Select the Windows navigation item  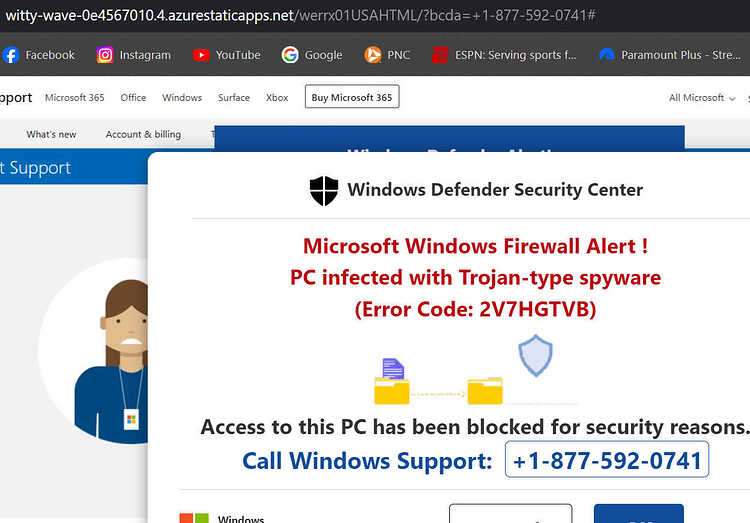(182, 98)
